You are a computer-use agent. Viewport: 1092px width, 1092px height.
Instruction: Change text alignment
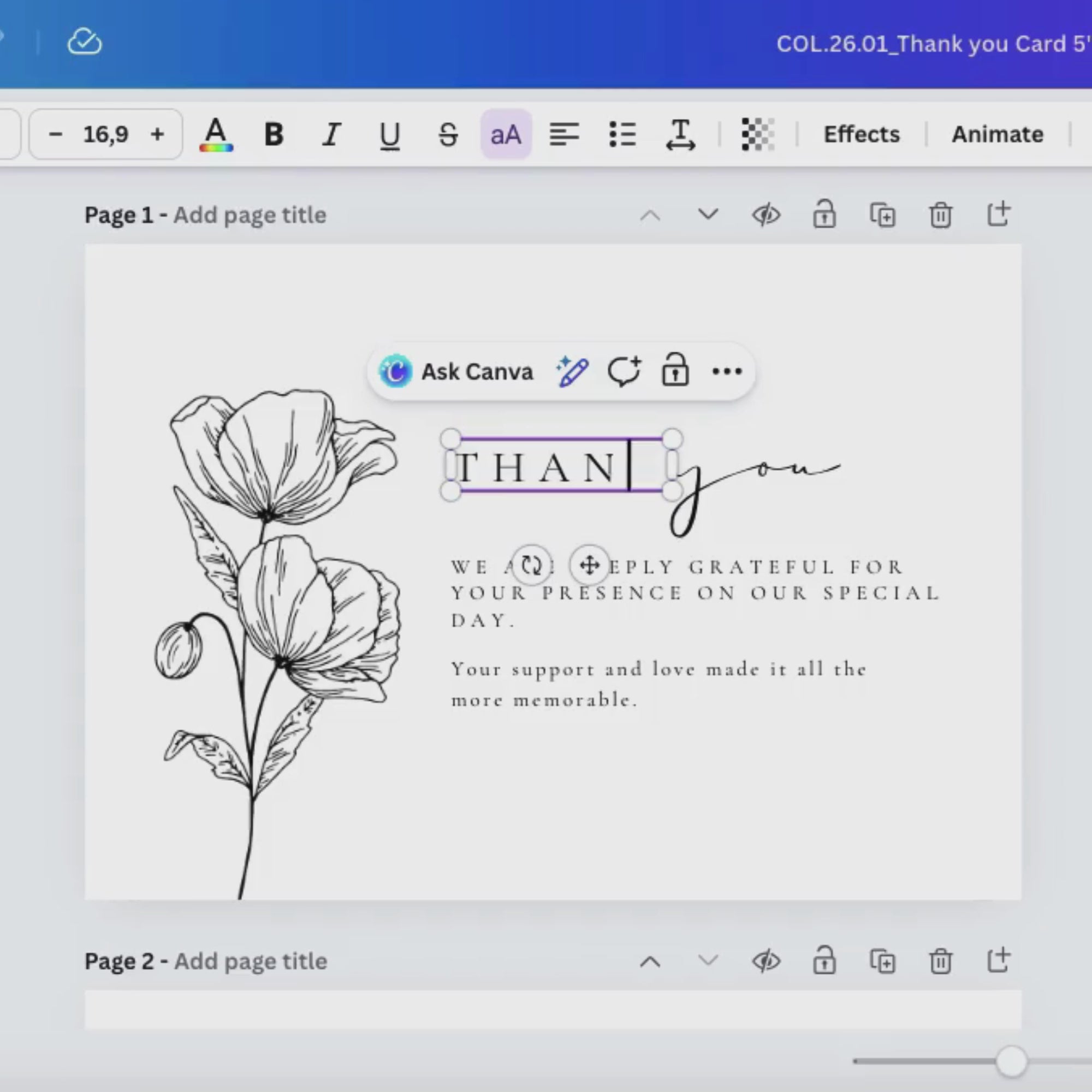coord(564,134)
